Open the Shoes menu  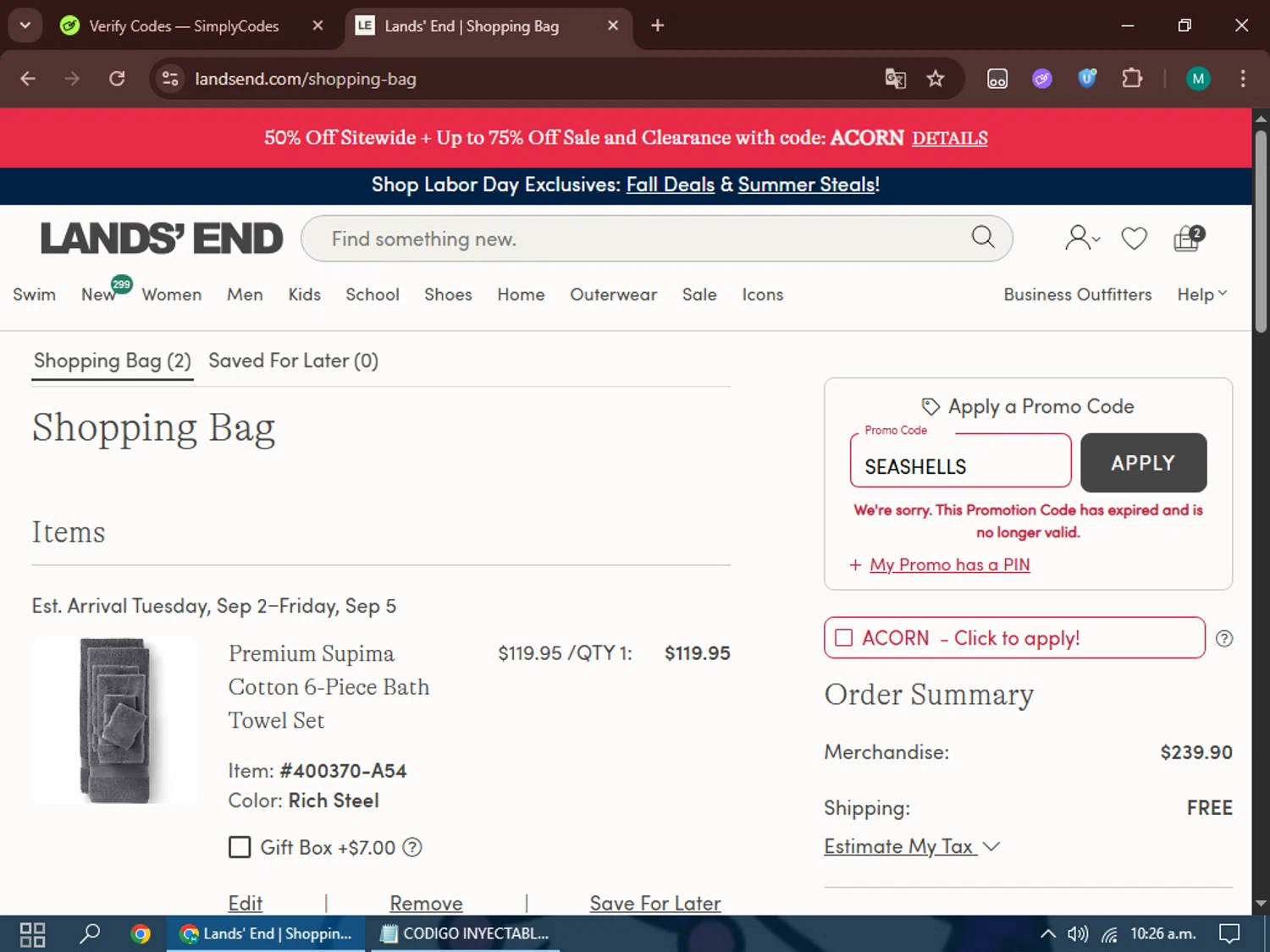point(448,294)
